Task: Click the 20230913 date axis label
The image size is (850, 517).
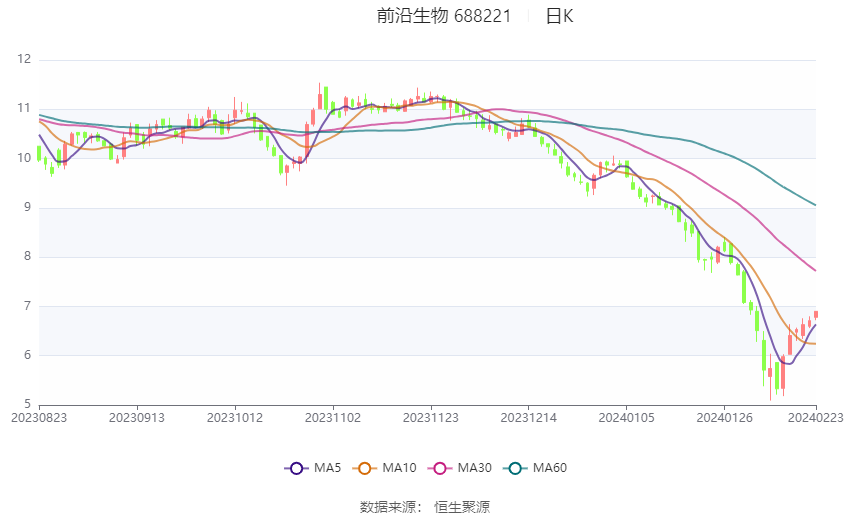Action: pos(137,418)
